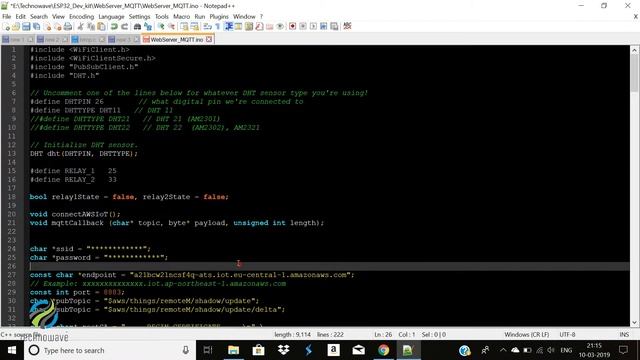The width and height of the screenshot is (640, 360).
Task: Click Windows (CR LF) in status bar
Action: coord(527,334)
